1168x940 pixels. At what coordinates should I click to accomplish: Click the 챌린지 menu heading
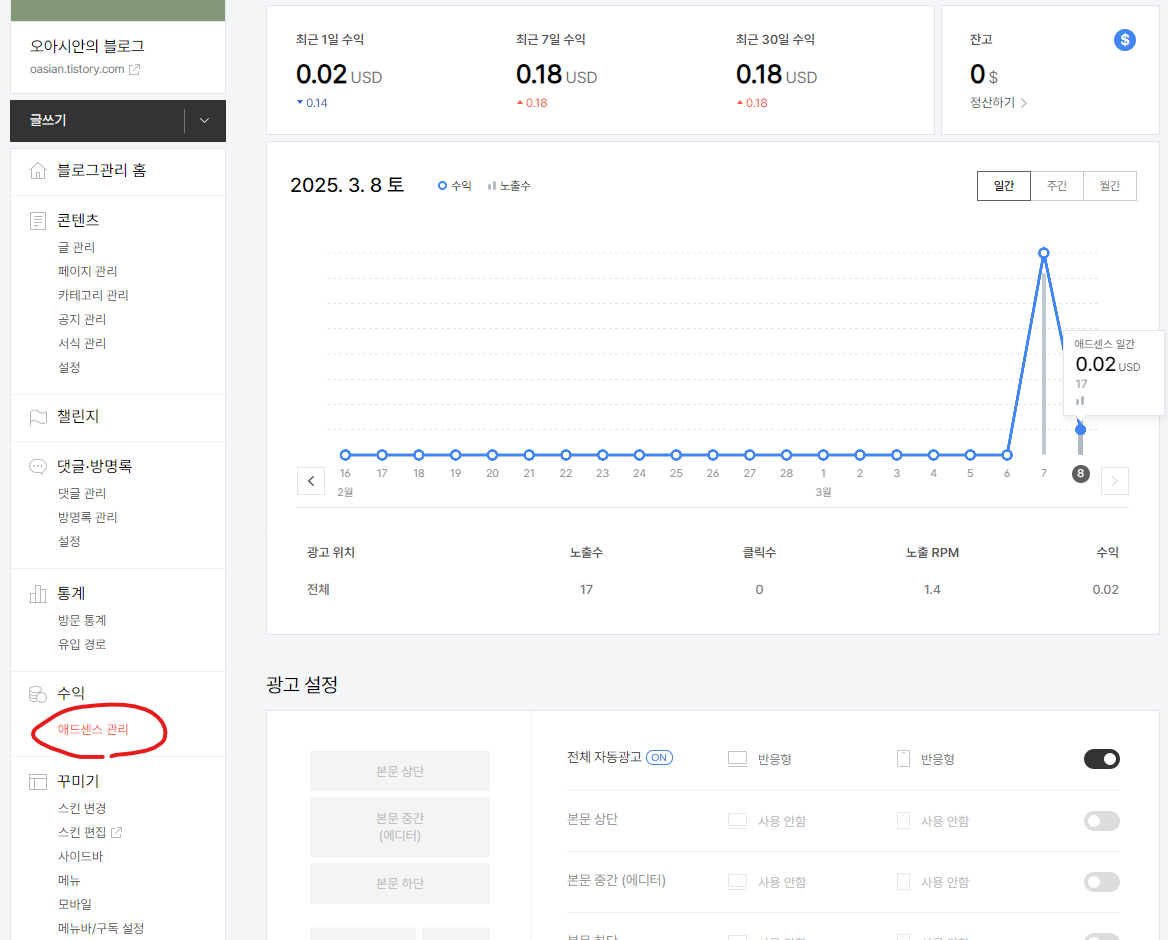click(78, 416)
